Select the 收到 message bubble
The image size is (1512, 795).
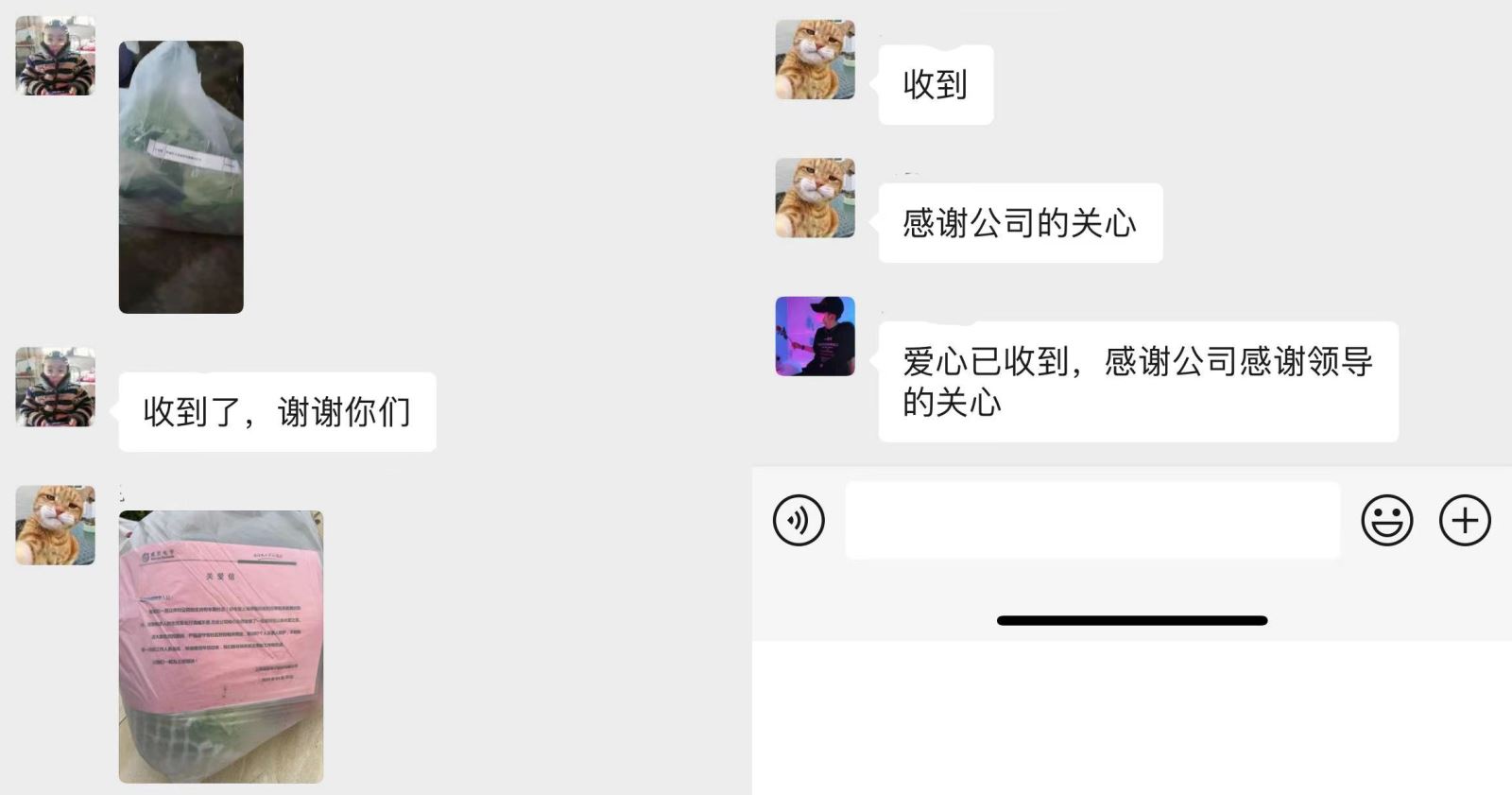pyautogui.click(x=936, y=85)
